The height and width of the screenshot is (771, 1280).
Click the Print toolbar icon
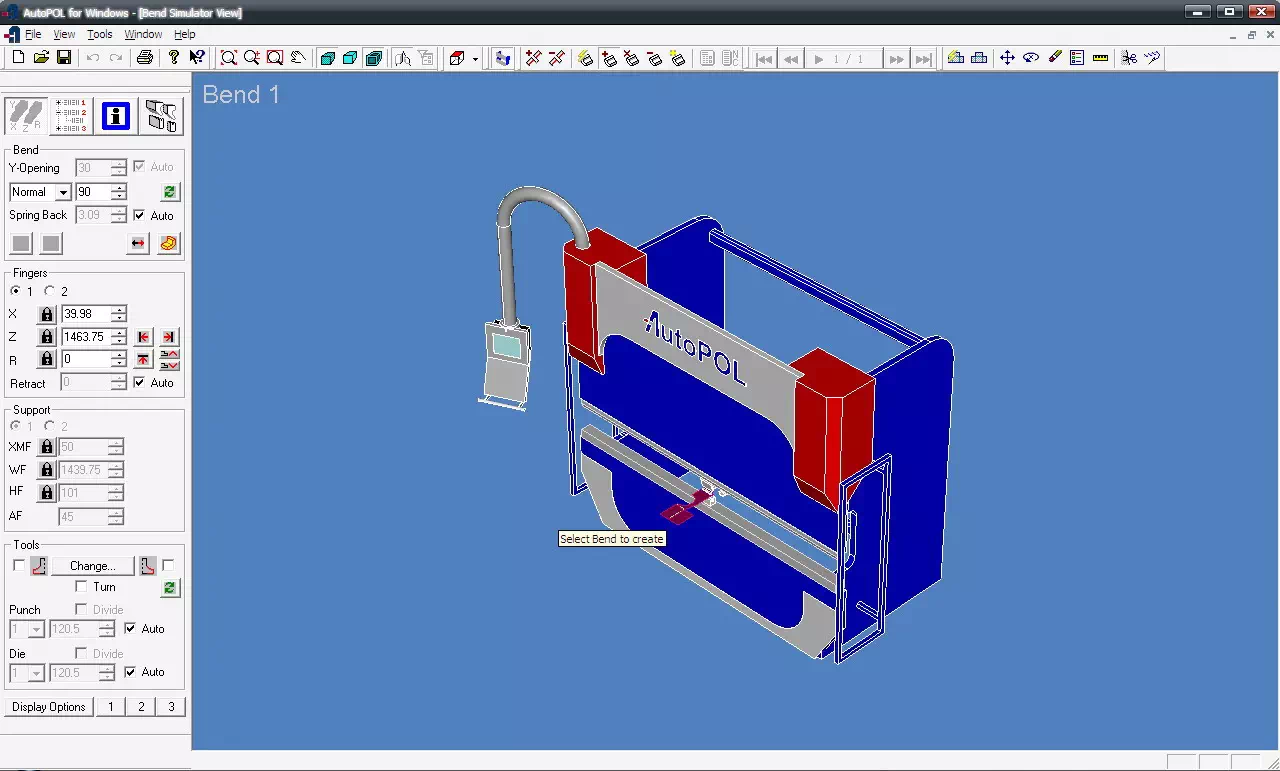tap(145, 58)
